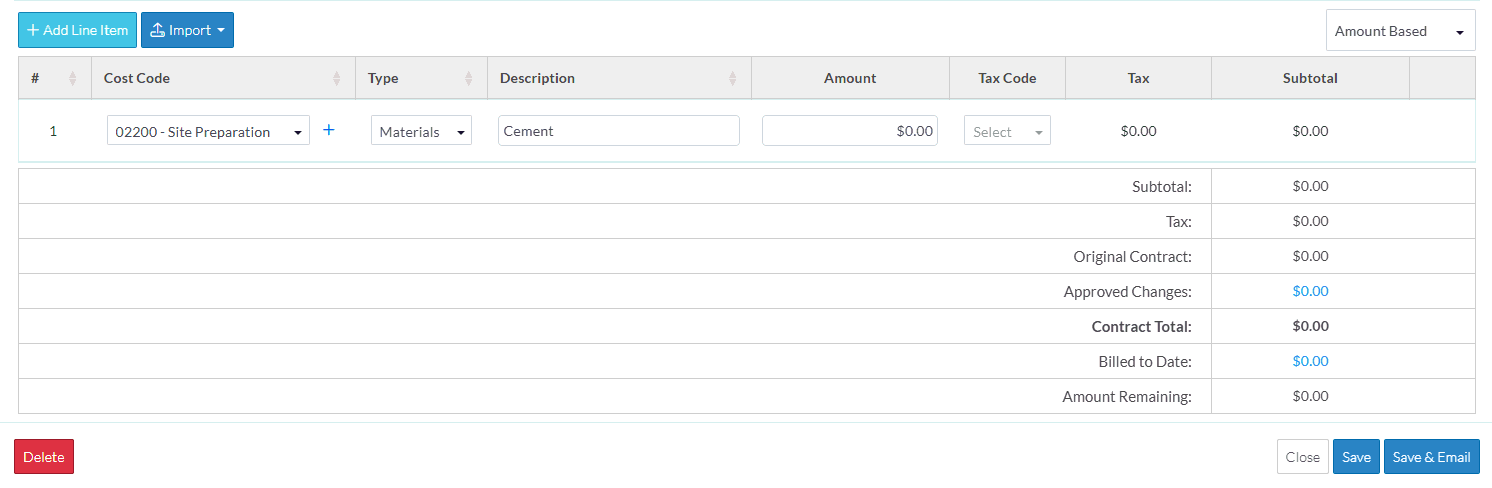1492x488 pixels.
Task: Open the Materials type dropdown
Action: click(421, 131)
